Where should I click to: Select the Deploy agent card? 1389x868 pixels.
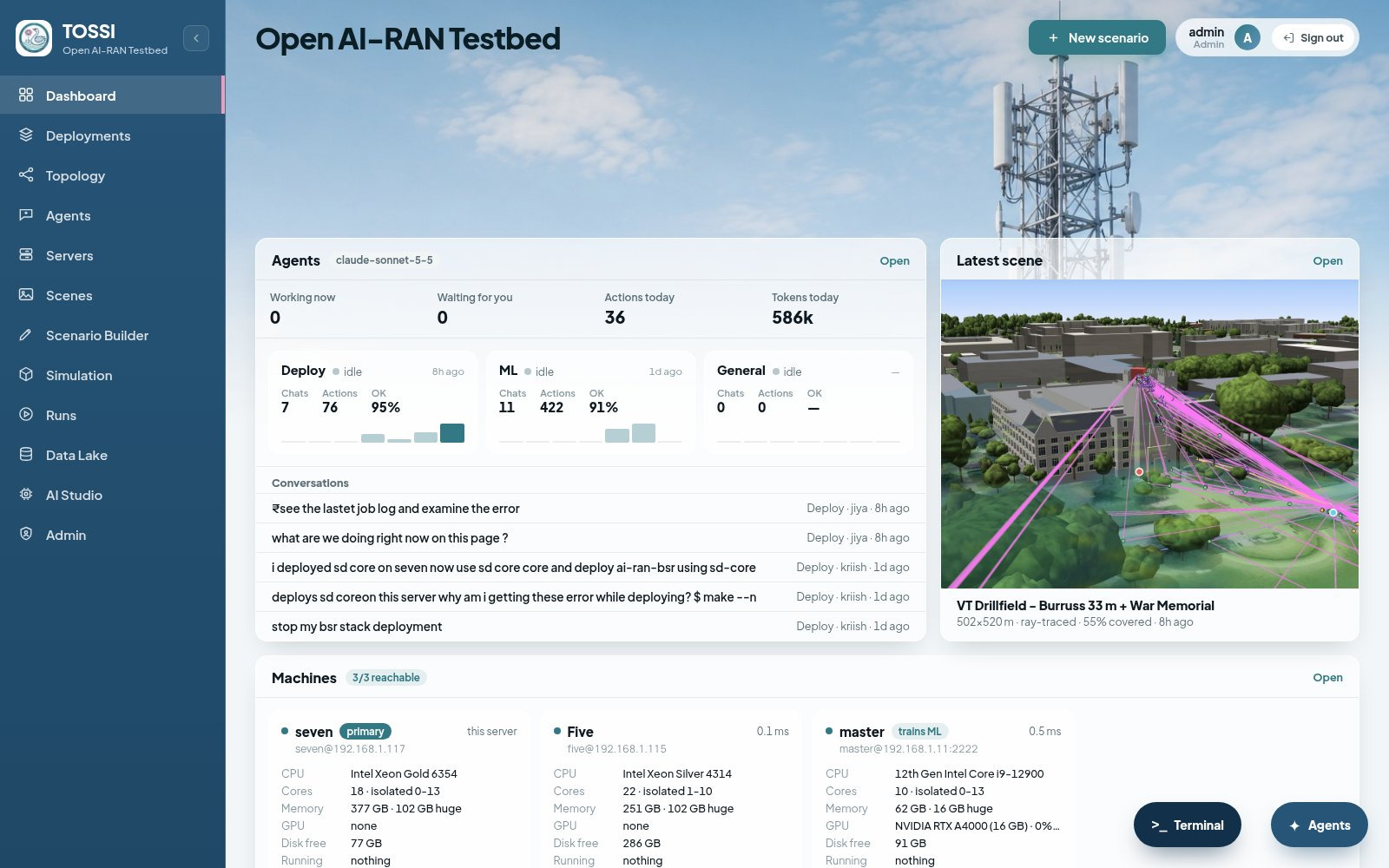point(372,402)
